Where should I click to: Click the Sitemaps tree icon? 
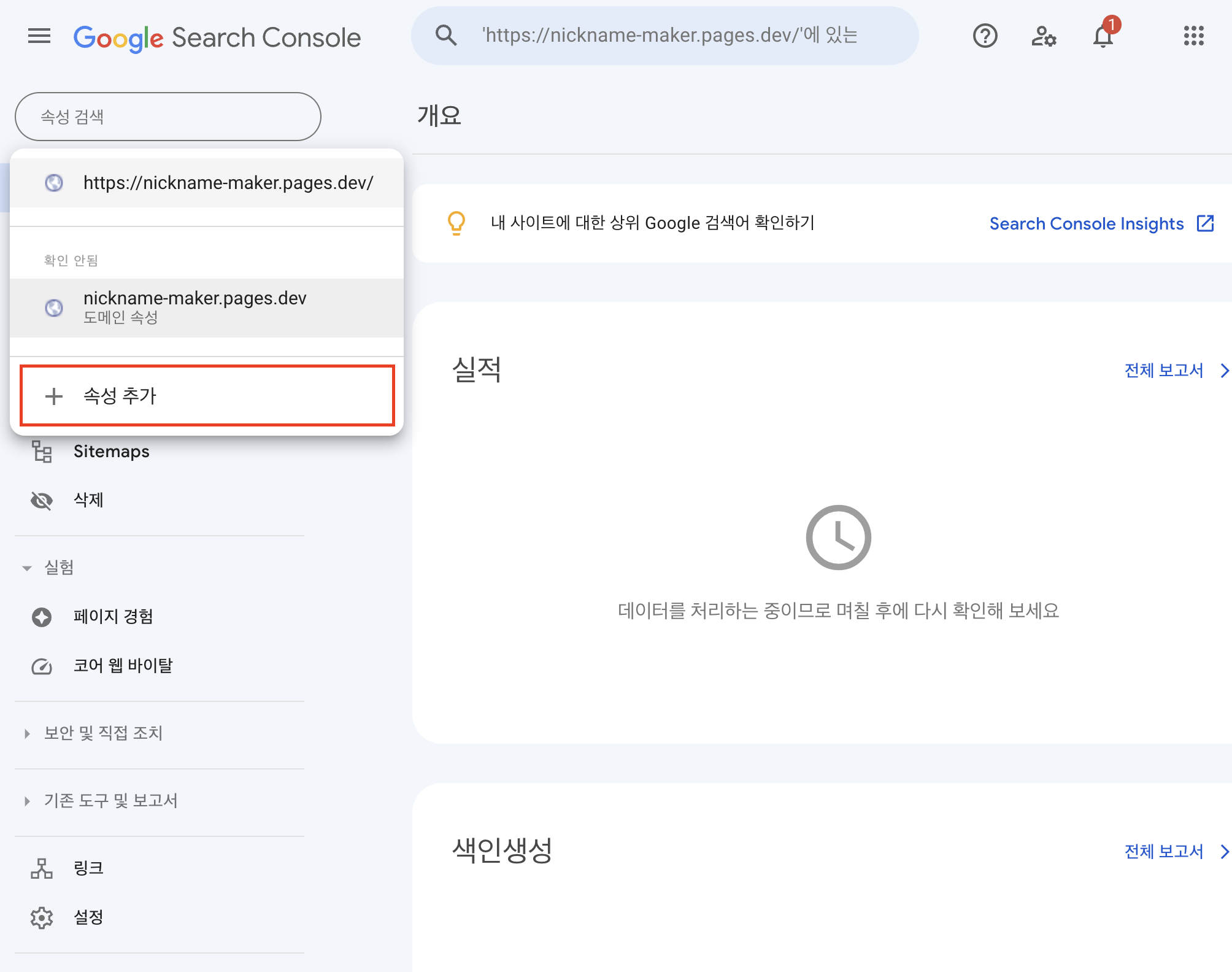pyautogui.click(x=42, y=452)
